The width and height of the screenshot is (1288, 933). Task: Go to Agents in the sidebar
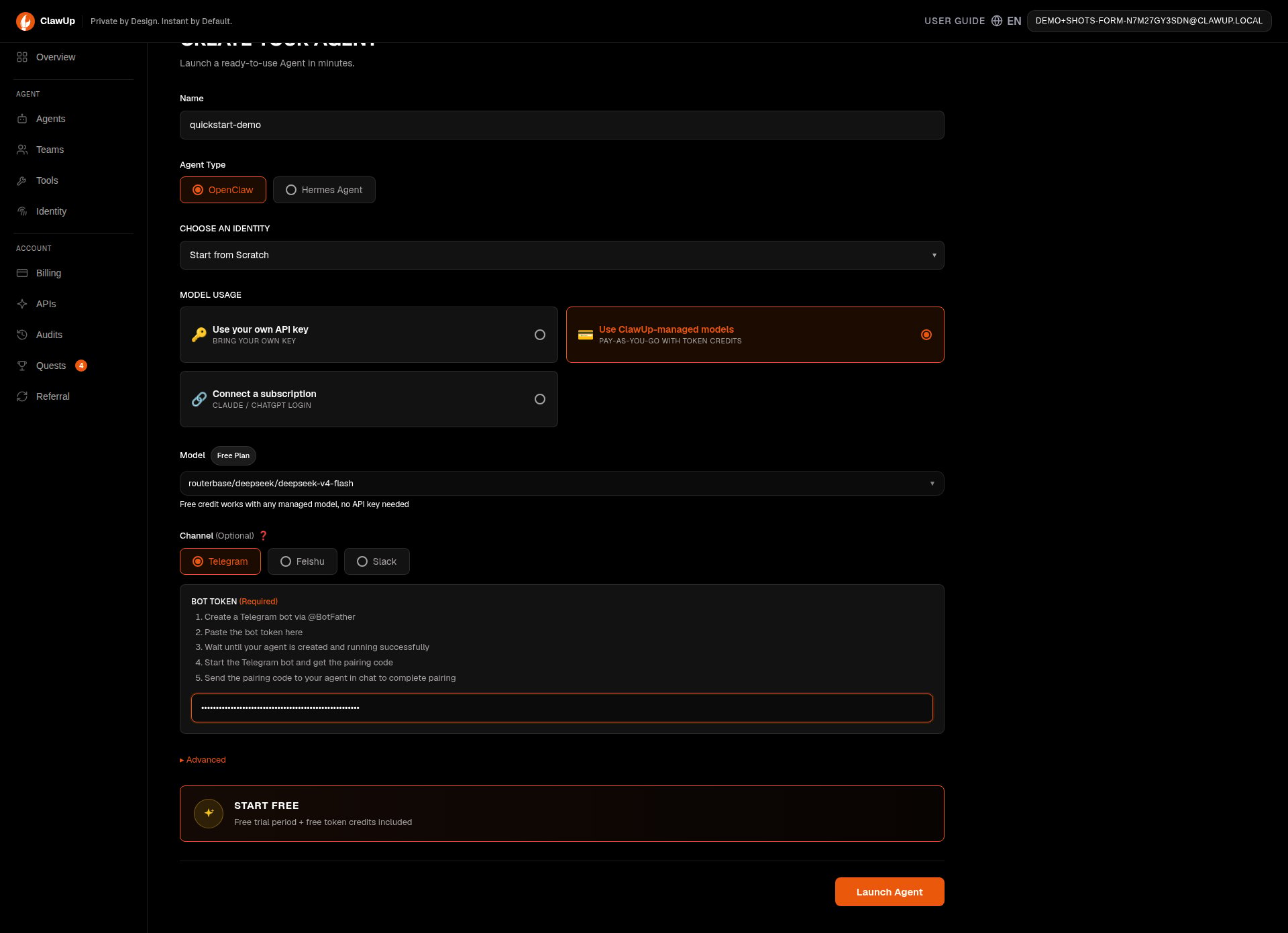point(74,119)
